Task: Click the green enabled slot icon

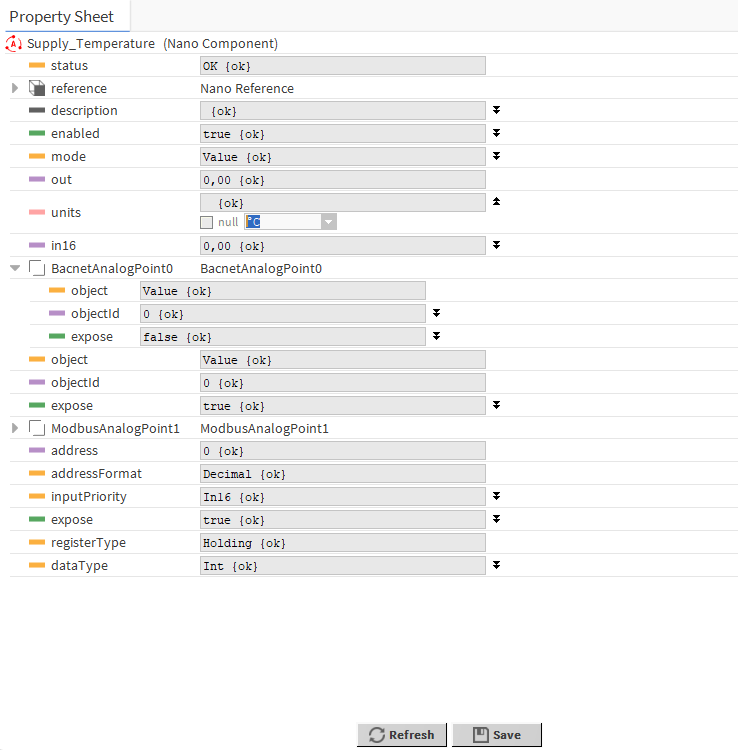Action: pos(37,134)
